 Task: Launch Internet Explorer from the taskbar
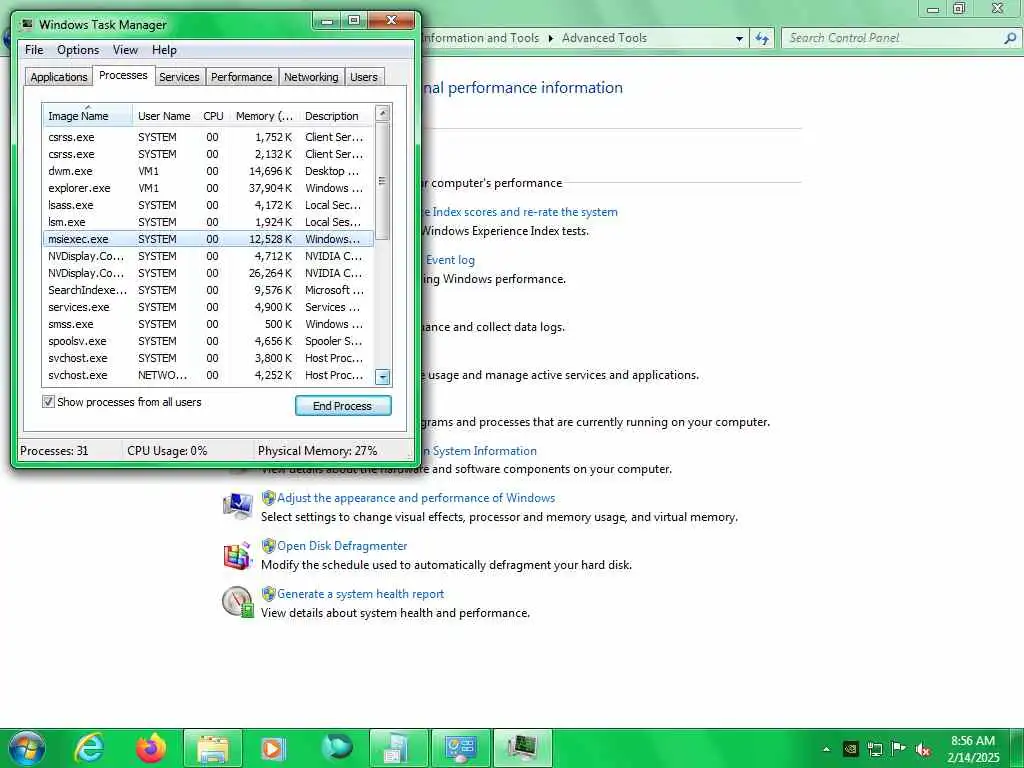pyautogui.click(x=89, y=748)
